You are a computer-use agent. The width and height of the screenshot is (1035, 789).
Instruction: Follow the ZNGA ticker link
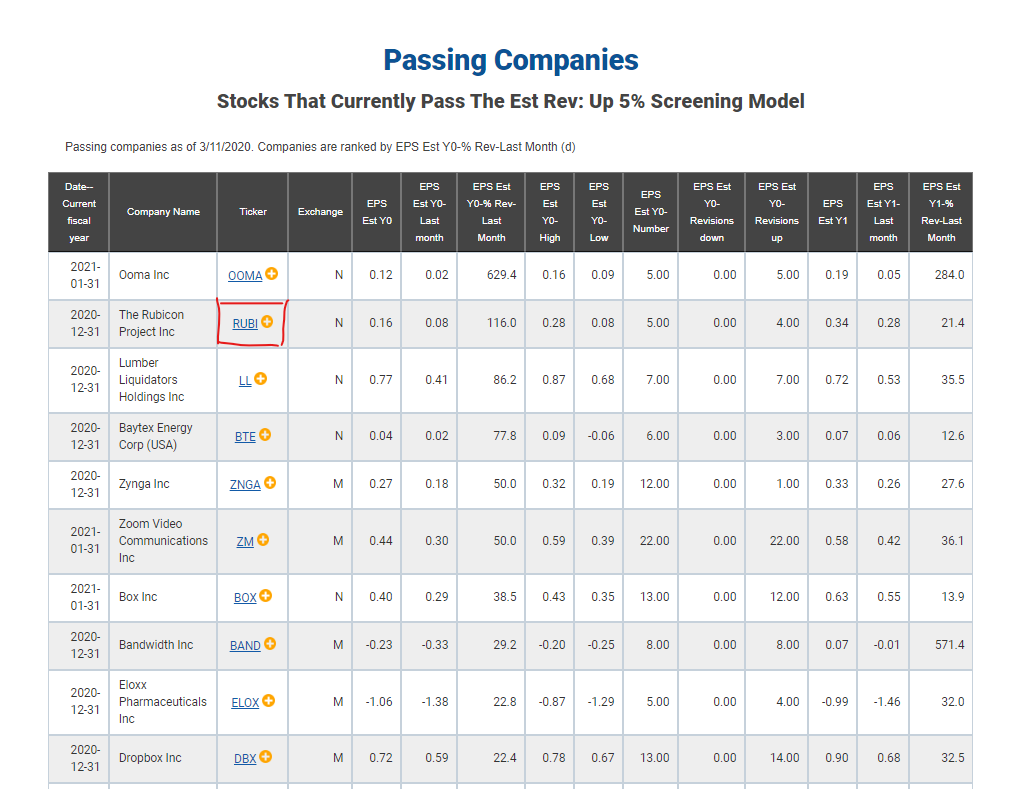pyautogui.click(x=245, y=485)
